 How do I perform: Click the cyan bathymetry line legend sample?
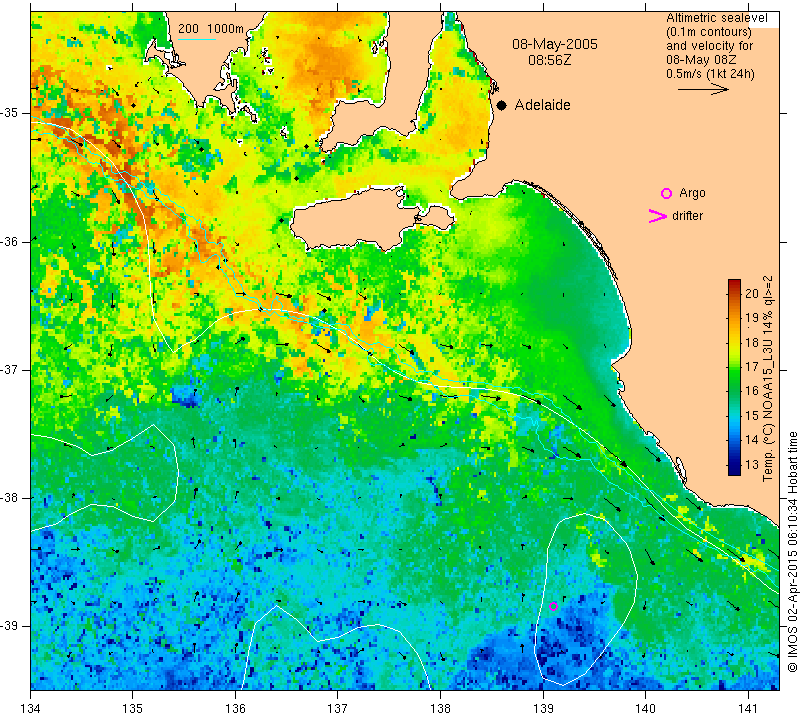pyautogui.click(x=196, y=39)
